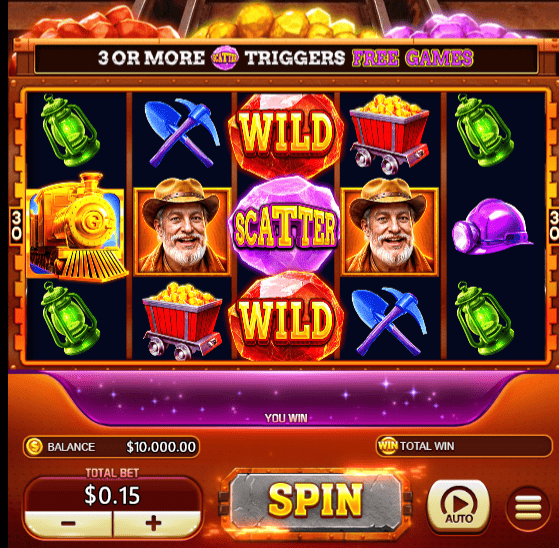The image size is (559, 548).
Task: Click the balance coin icon
Action: click(x=34, y=446)
